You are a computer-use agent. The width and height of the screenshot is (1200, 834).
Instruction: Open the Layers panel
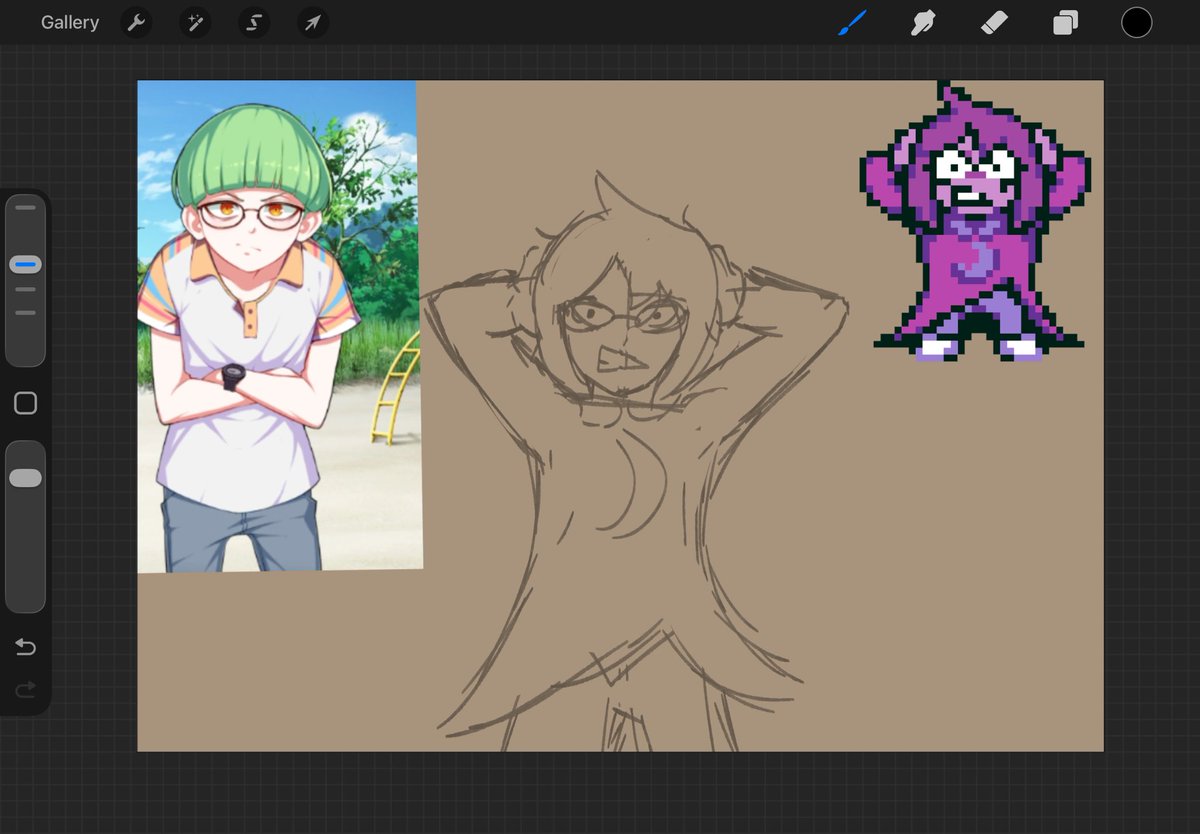pyautogui.click(x=1065, y=22)
